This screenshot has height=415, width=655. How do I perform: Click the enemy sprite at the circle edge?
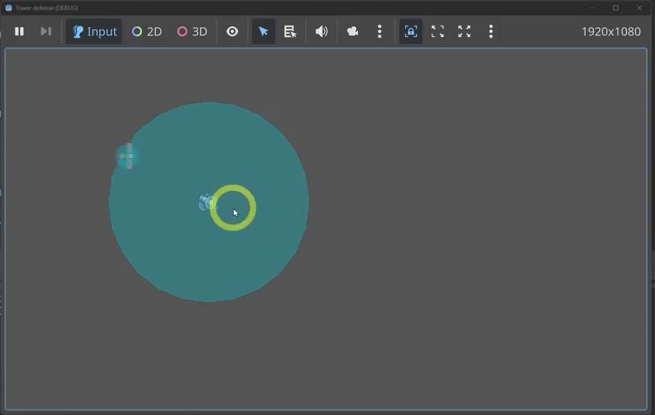pos(127,156)
